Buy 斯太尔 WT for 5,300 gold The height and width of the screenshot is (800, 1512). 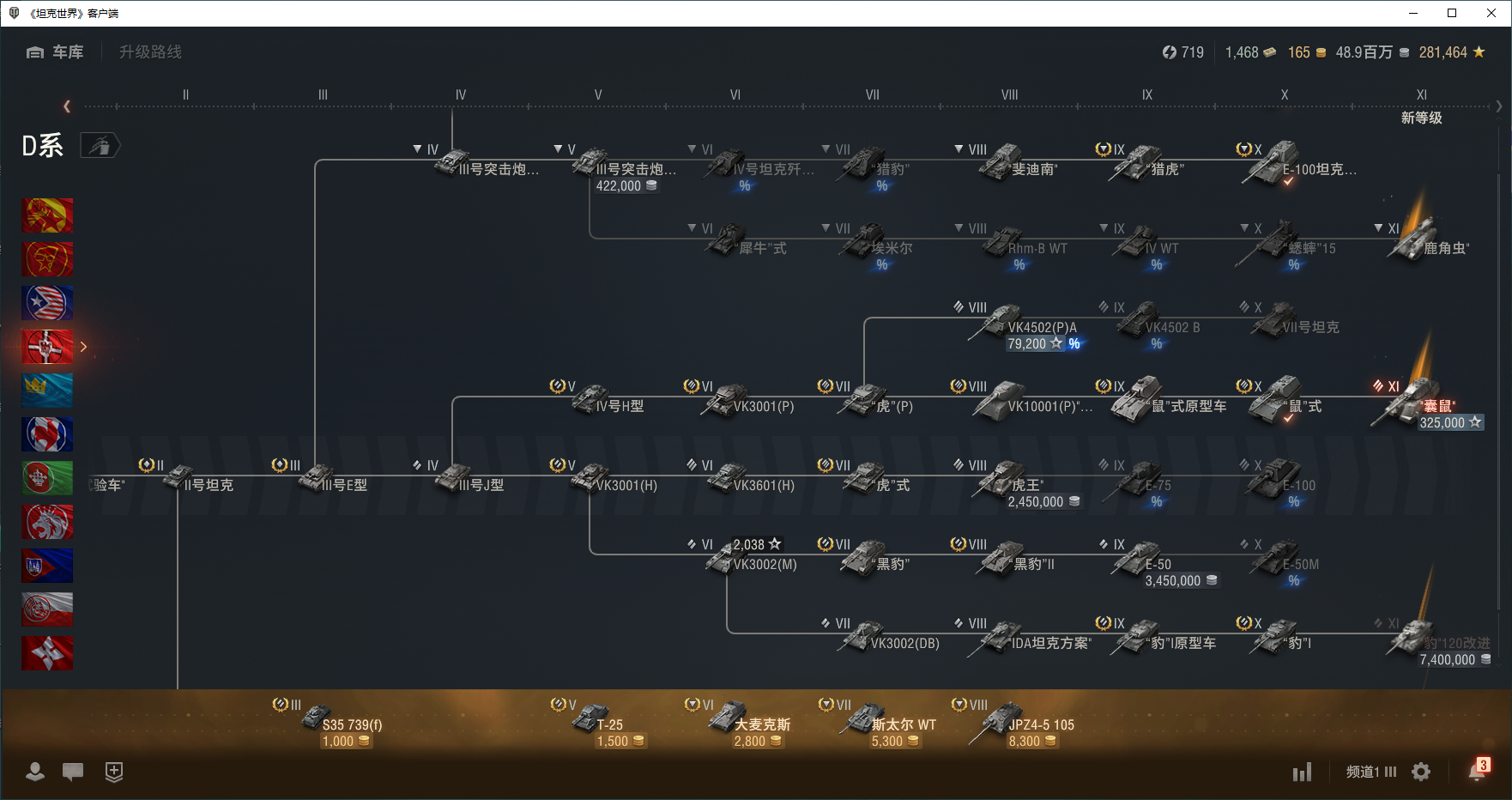[x=895, y=741]
